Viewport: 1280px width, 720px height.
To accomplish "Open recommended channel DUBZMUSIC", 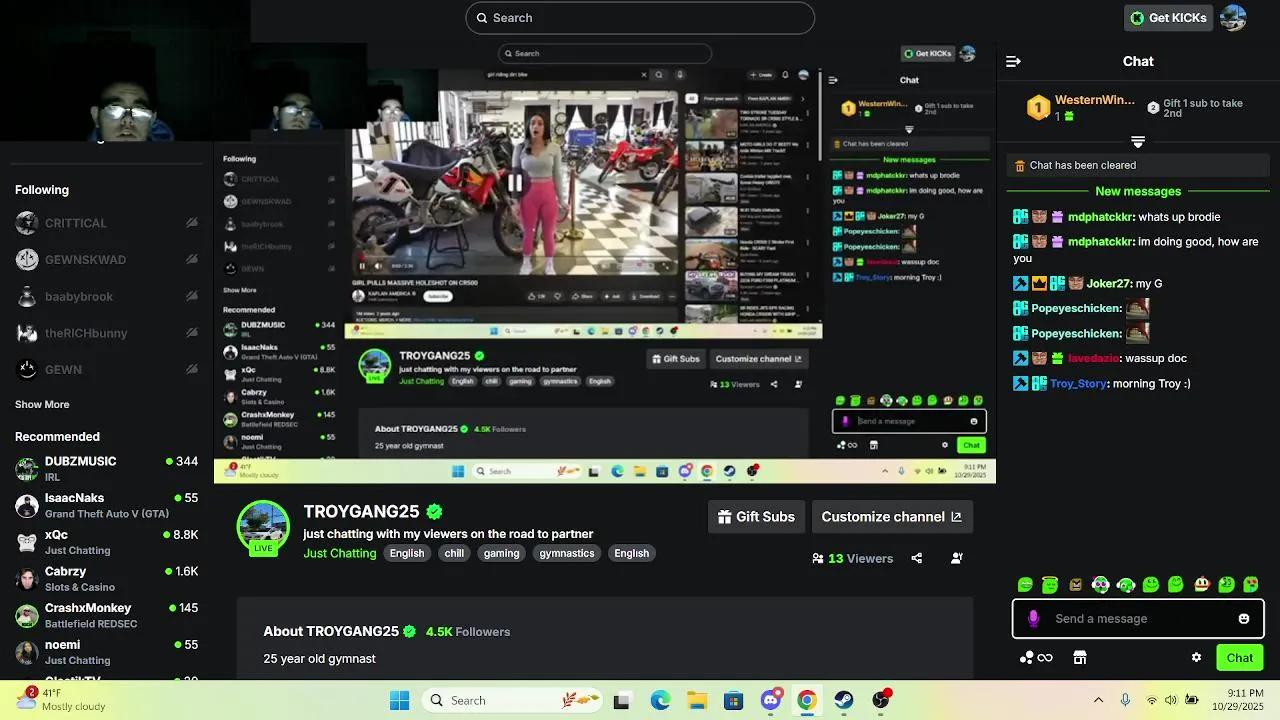I will click(x=106, y=467).
